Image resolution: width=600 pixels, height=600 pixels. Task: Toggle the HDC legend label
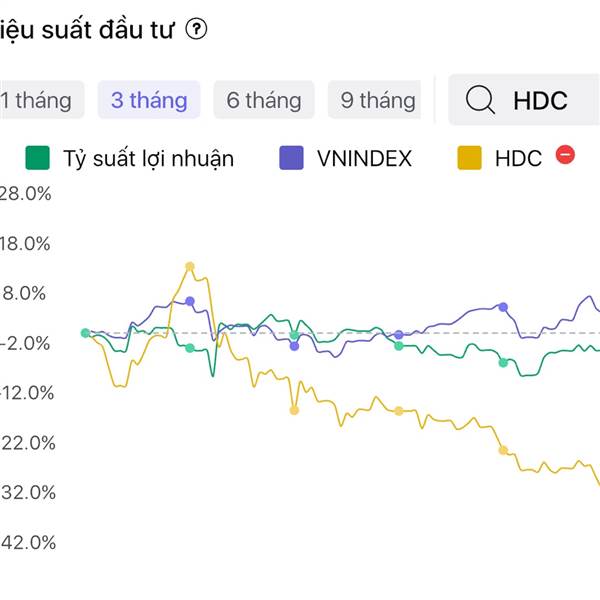(518, 158)
